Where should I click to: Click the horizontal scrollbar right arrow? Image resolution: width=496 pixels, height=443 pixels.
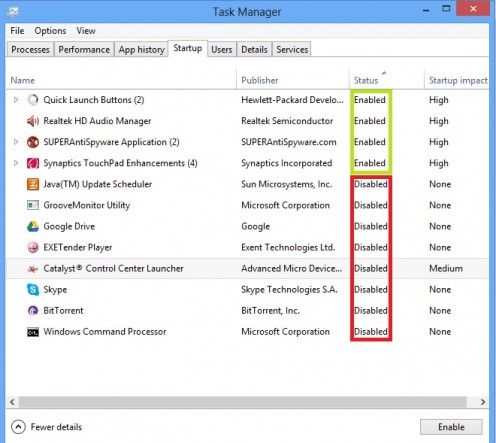click(483, 402)
